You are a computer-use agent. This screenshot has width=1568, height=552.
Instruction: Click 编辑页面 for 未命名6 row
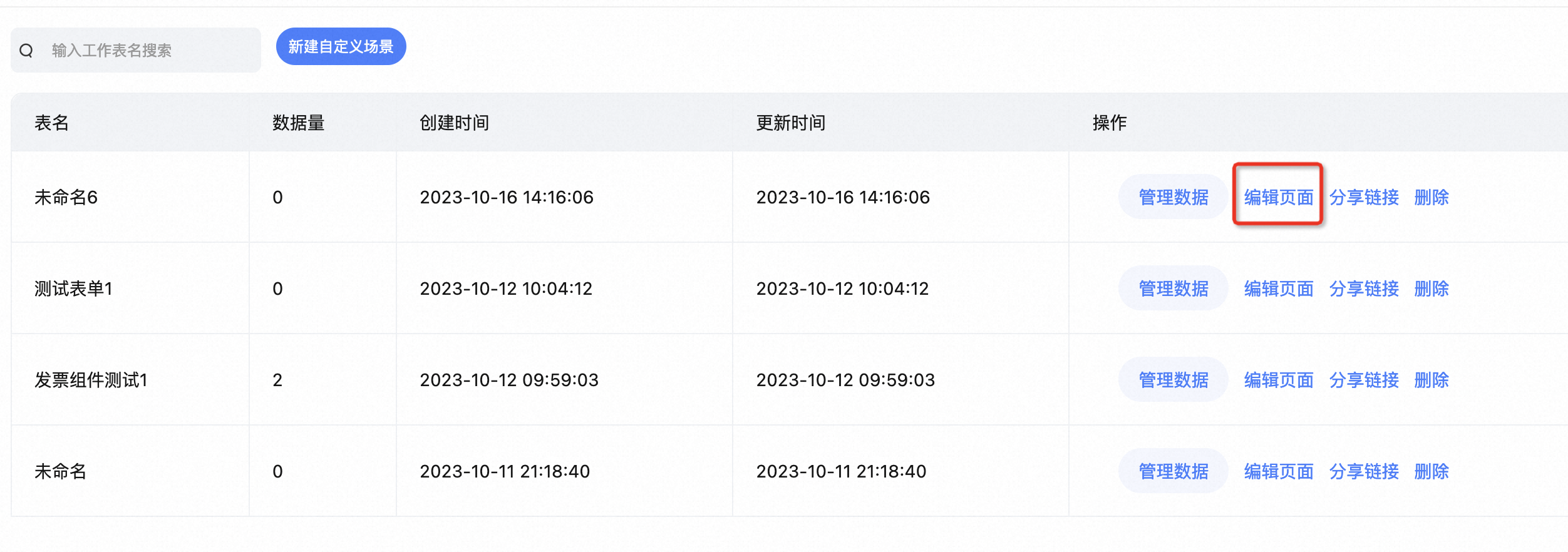click(1278, 197)
